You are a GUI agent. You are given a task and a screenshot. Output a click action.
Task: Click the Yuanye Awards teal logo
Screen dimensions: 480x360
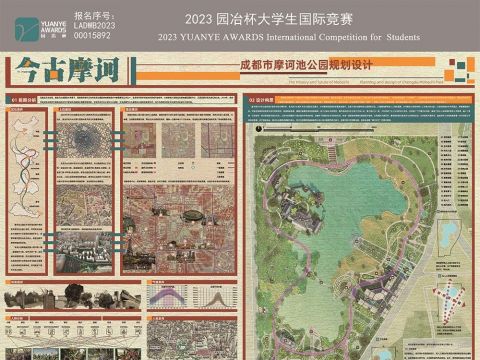(x=27, y=30)
